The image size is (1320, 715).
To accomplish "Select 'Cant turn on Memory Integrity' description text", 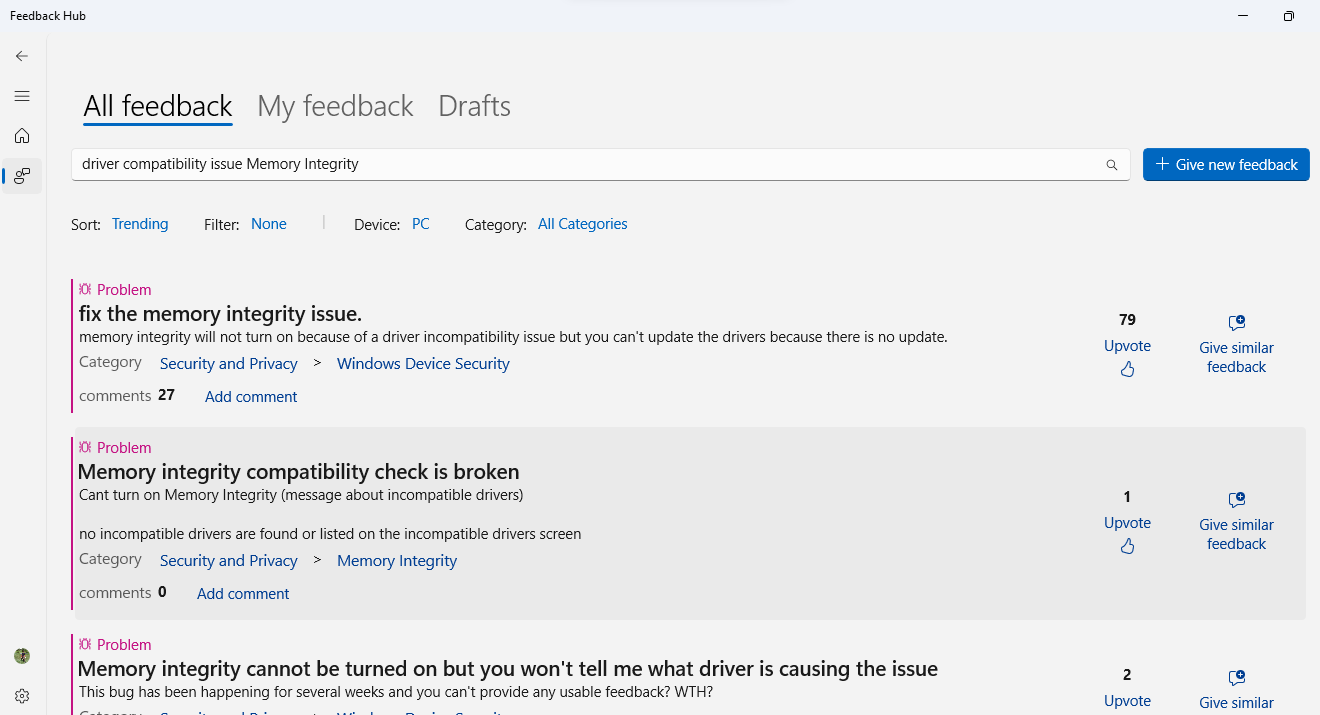I will [x=301, y=495].
